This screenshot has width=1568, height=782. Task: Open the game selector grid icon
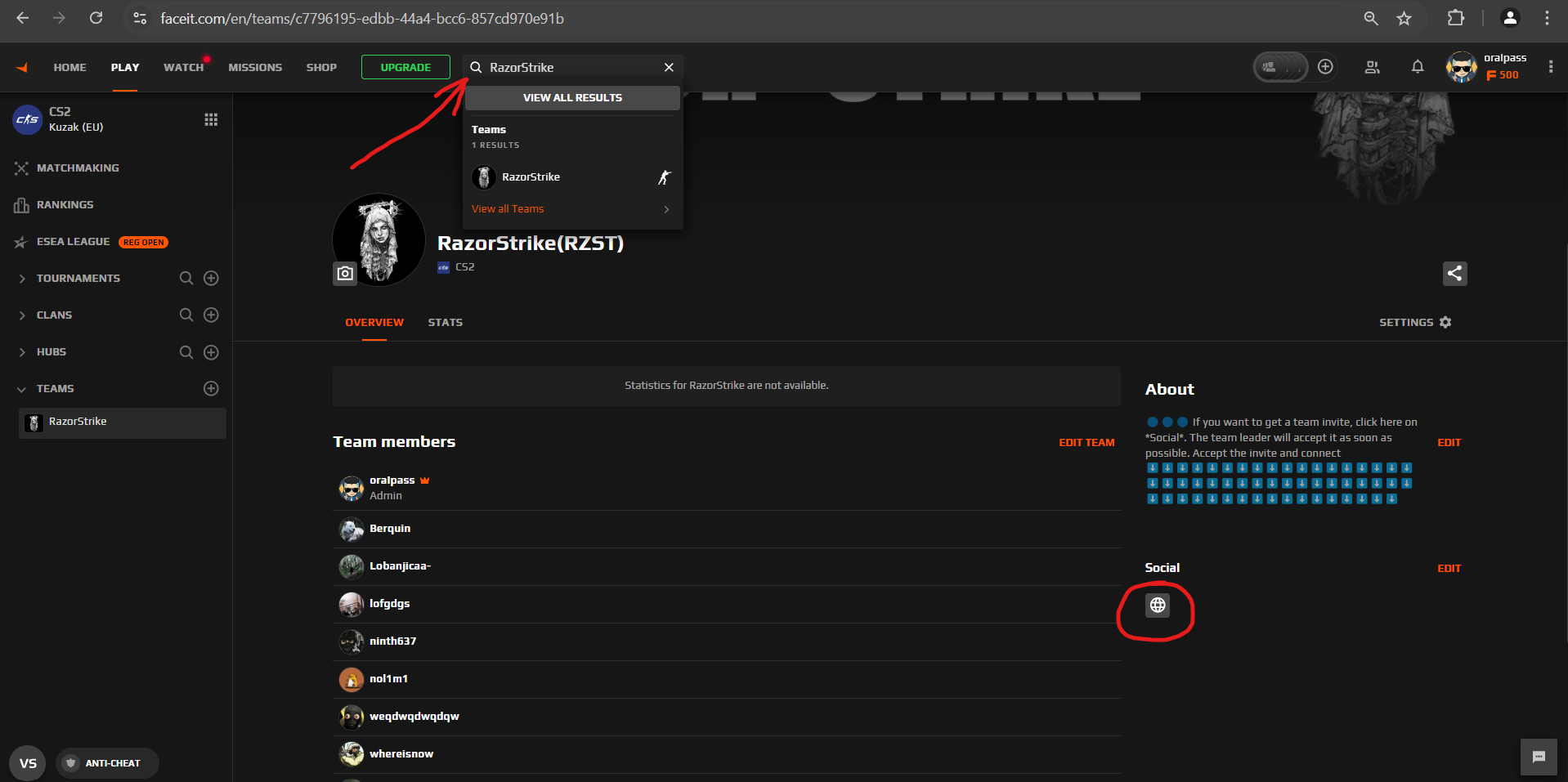click(x=211, y=119)
